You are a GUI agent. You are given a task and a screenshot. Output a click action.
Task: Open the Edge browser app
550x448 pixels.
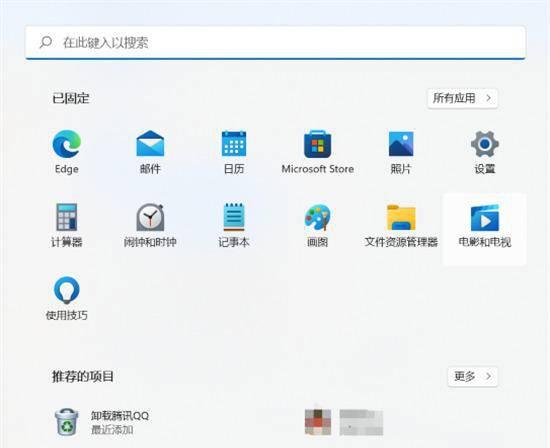point(67,152)
